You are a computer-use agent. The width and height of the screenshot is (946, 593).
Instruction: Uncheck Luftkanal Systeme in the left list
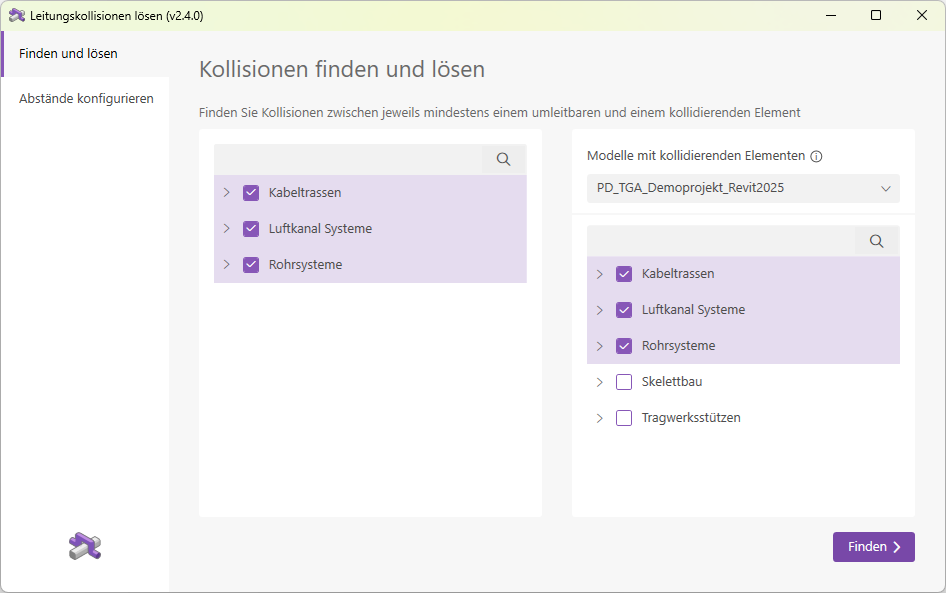[x=251, y=228]
